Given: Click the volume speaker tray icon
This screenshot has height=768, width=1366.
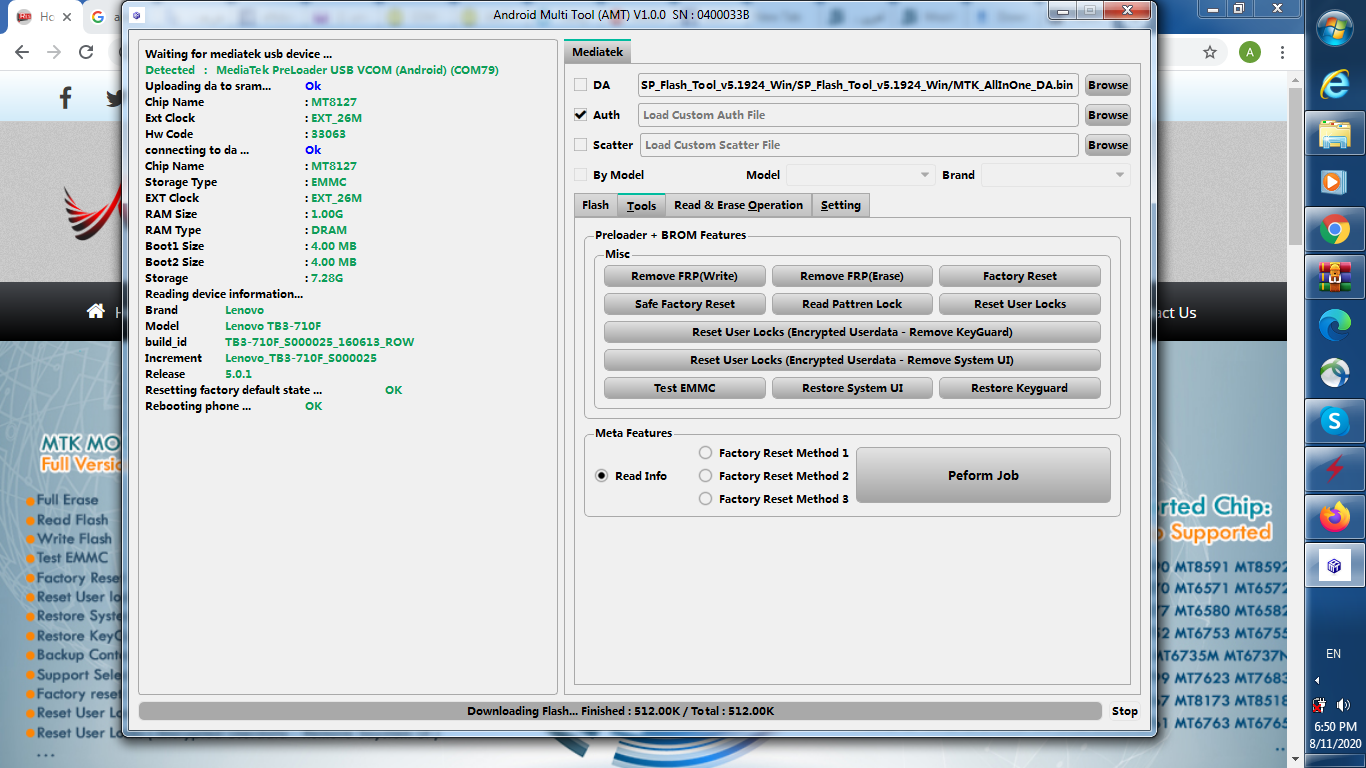Looking at the screenshot, I should point(1343,705).
